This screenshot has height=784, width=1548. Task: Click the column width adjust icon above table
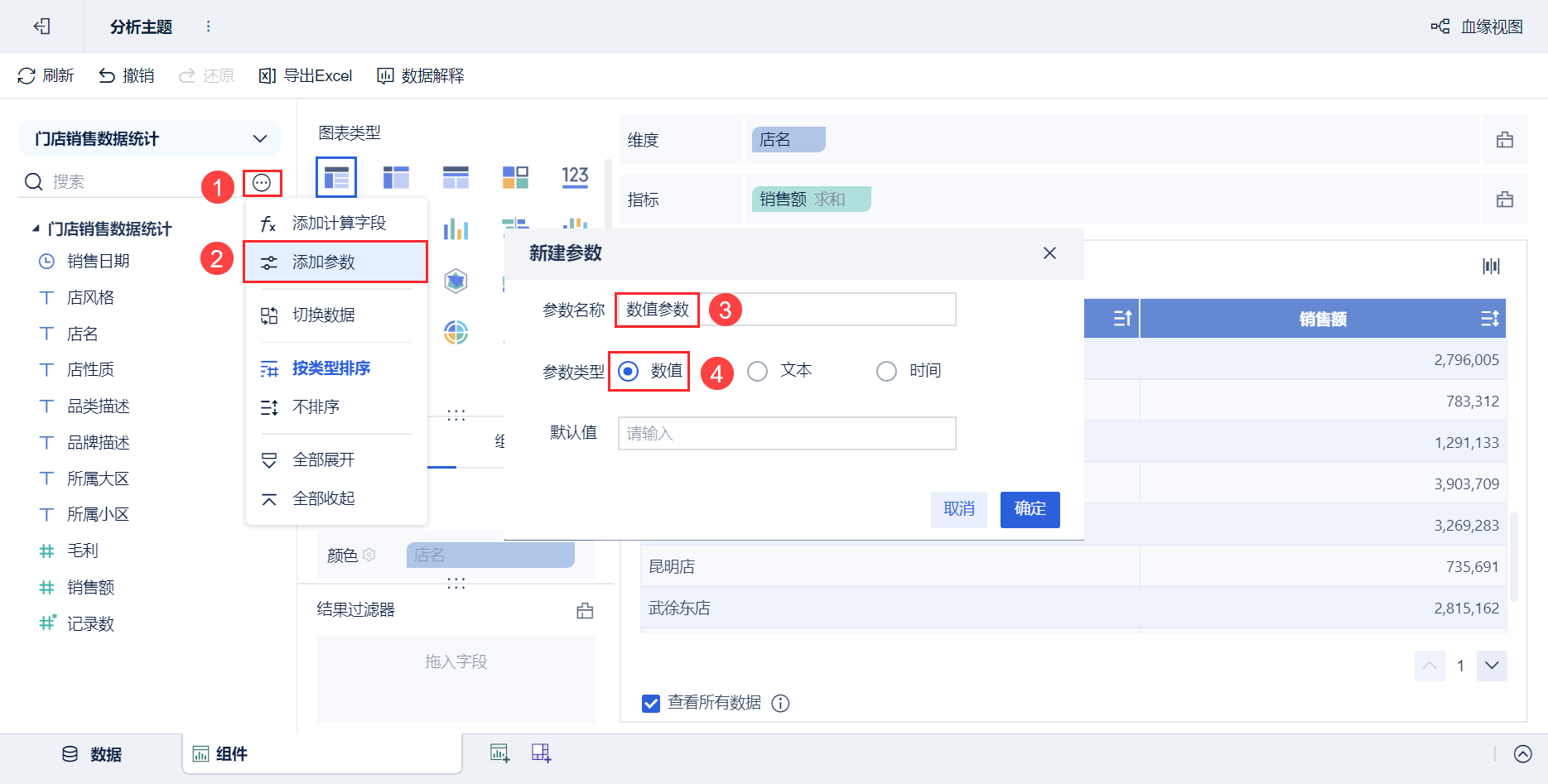click(1491, 266)
